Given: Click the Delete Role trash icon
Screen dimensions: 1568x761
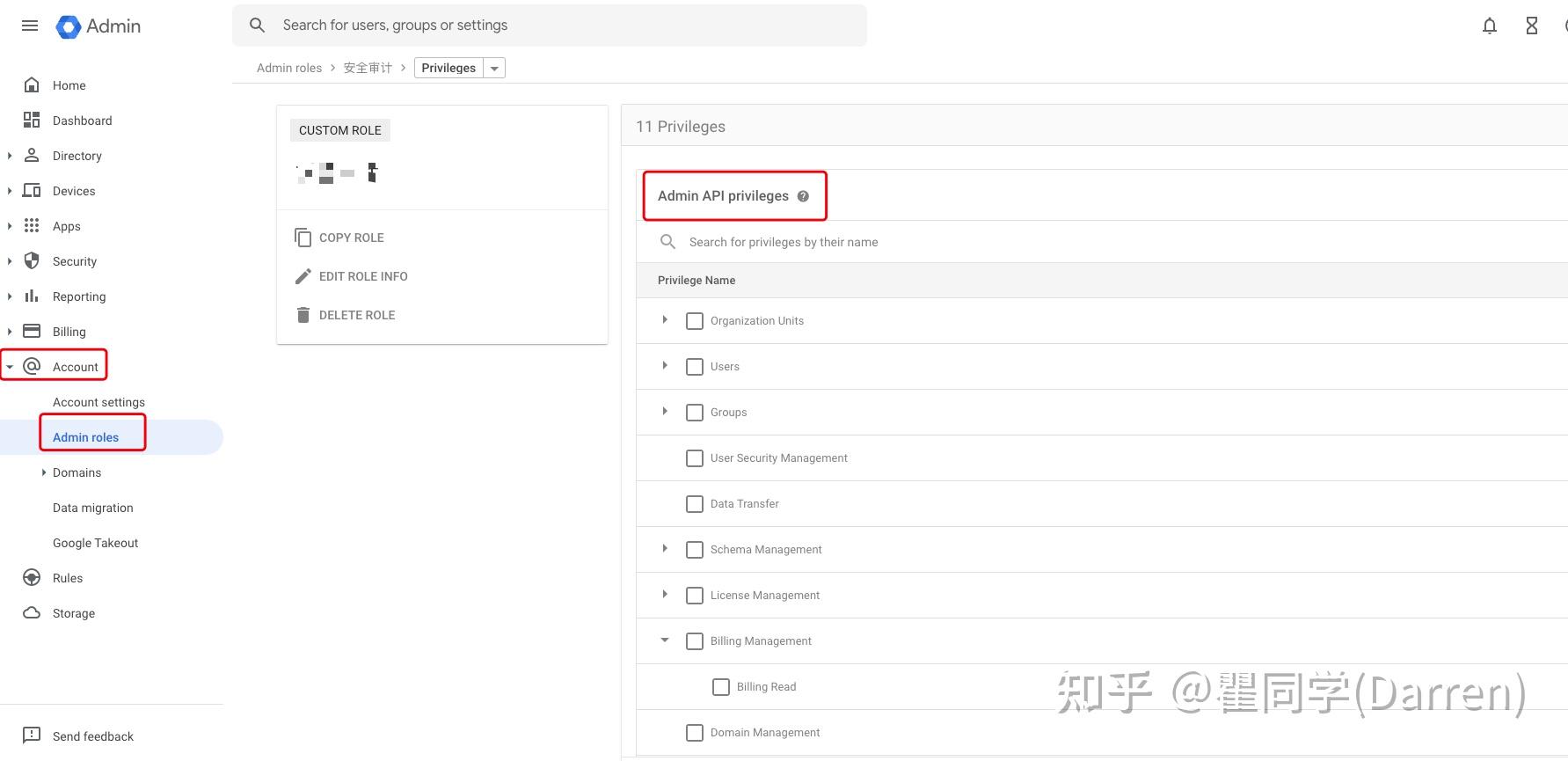Looking at the screenshot, I should click(303, 315).
